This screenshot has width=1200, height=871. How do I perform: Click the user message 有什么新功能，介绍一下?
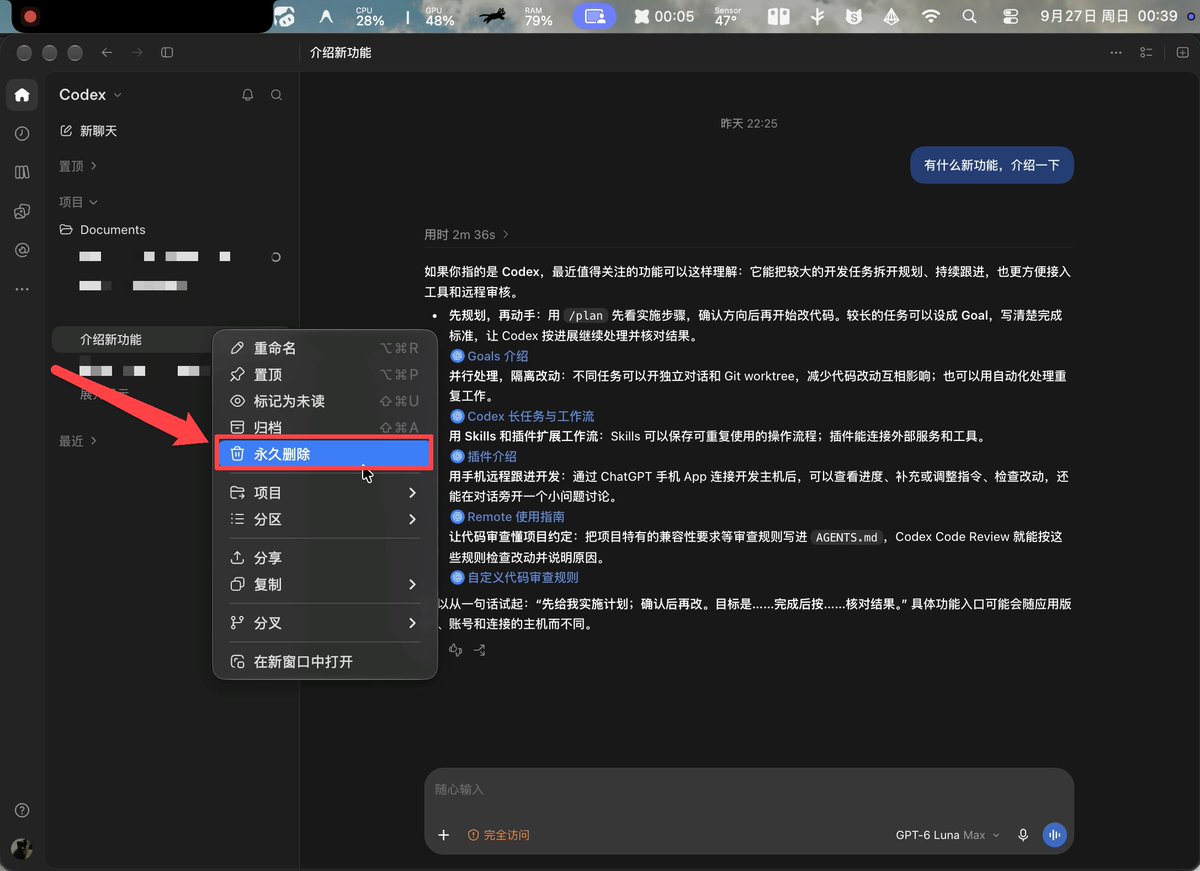point(992,165)
